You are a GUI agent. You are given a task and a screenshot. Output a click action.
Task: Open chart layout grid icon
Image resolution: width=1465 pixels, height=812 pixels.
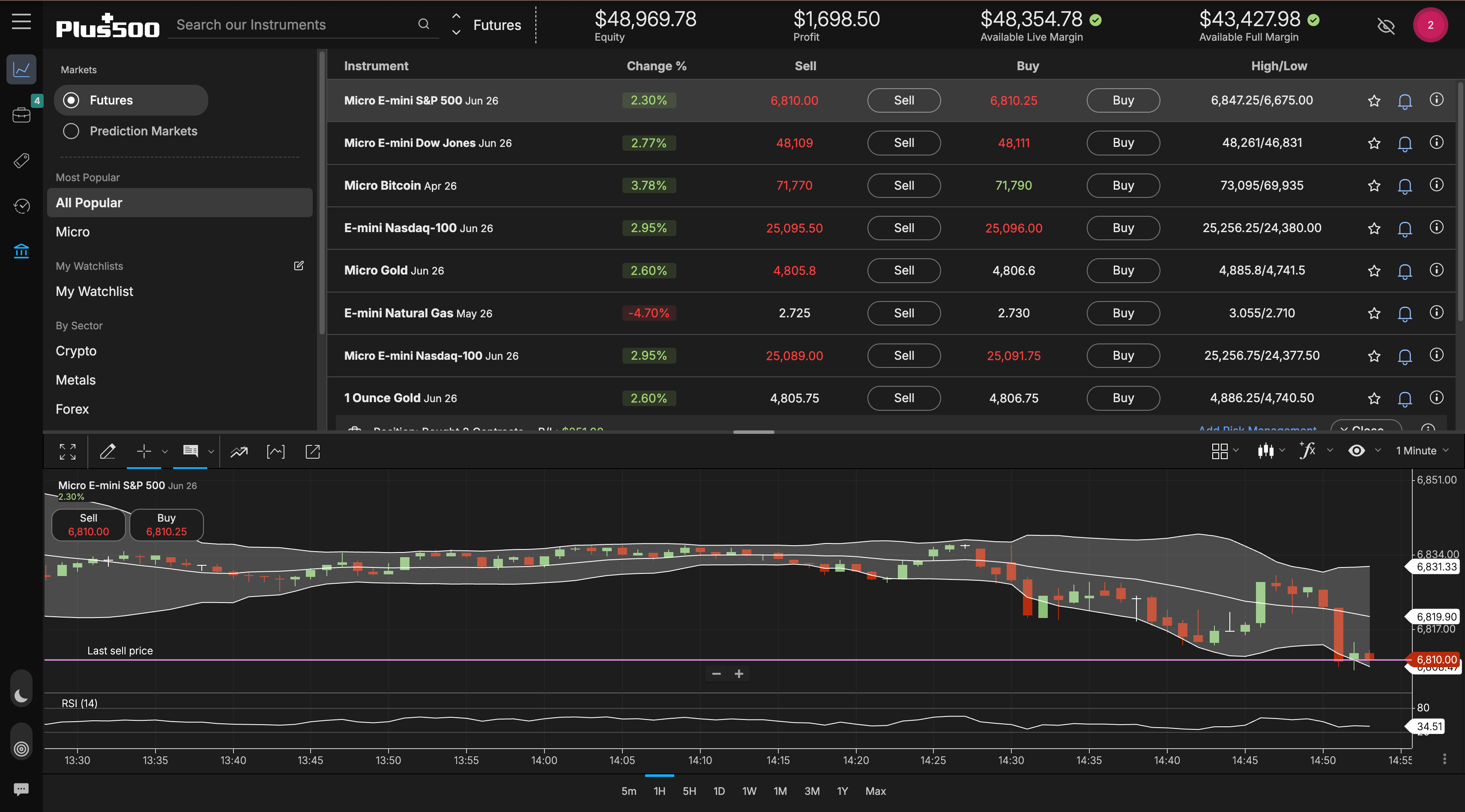1219,451
